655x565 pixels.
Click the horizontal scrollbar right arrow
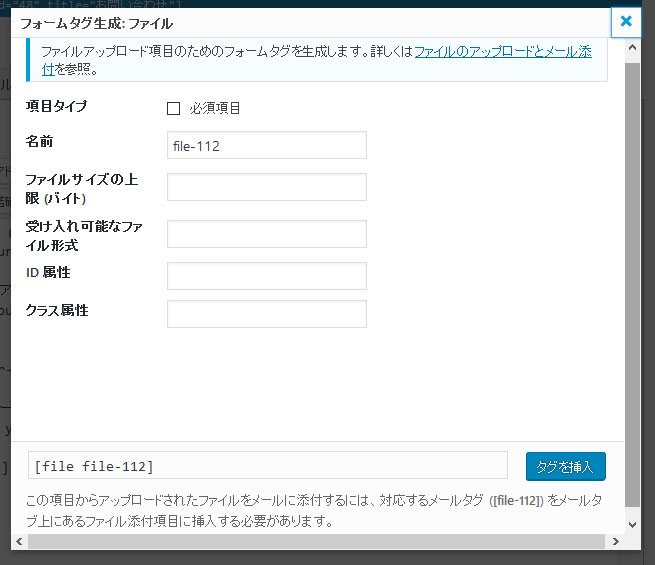(615, 542)
